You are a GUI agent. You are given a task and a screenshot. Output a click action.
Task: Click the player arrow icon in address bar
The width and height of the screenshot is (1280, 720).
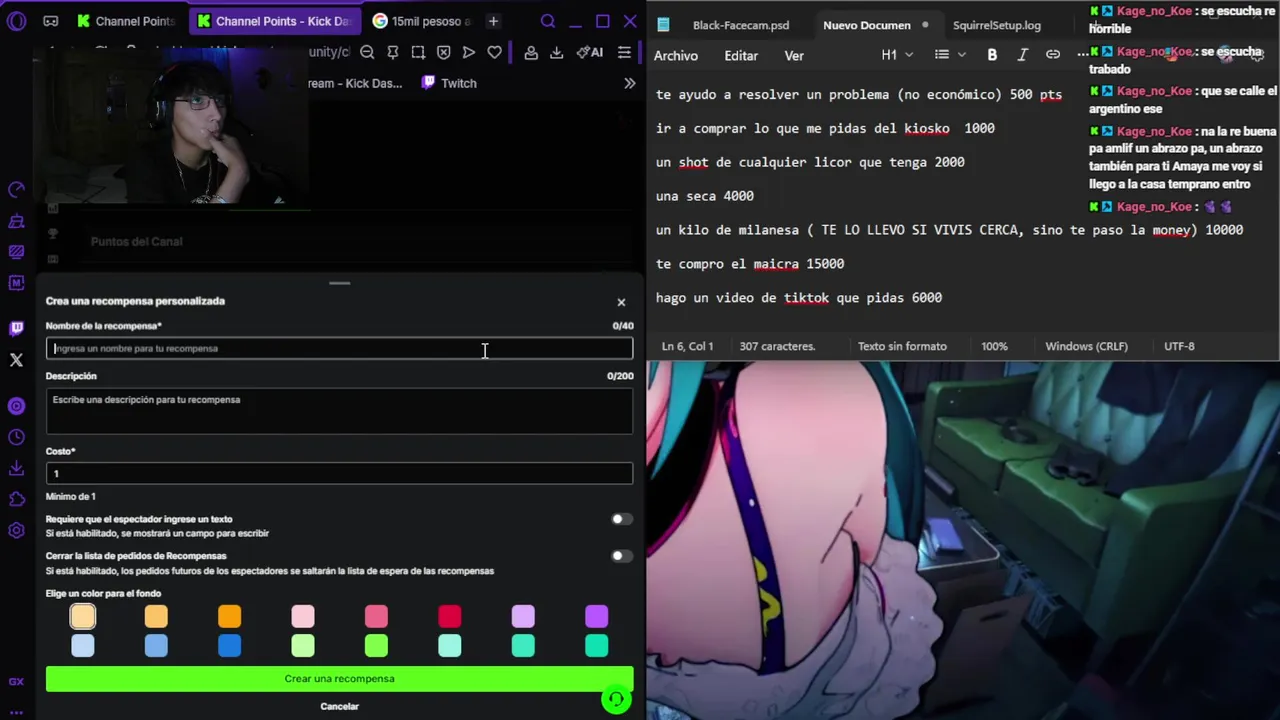pos(469,52)
